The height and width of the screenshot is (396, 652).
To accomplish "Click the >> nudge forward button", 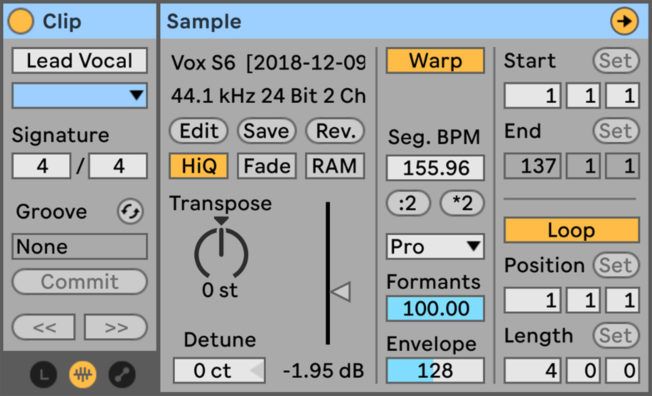I will pos(116,327).
